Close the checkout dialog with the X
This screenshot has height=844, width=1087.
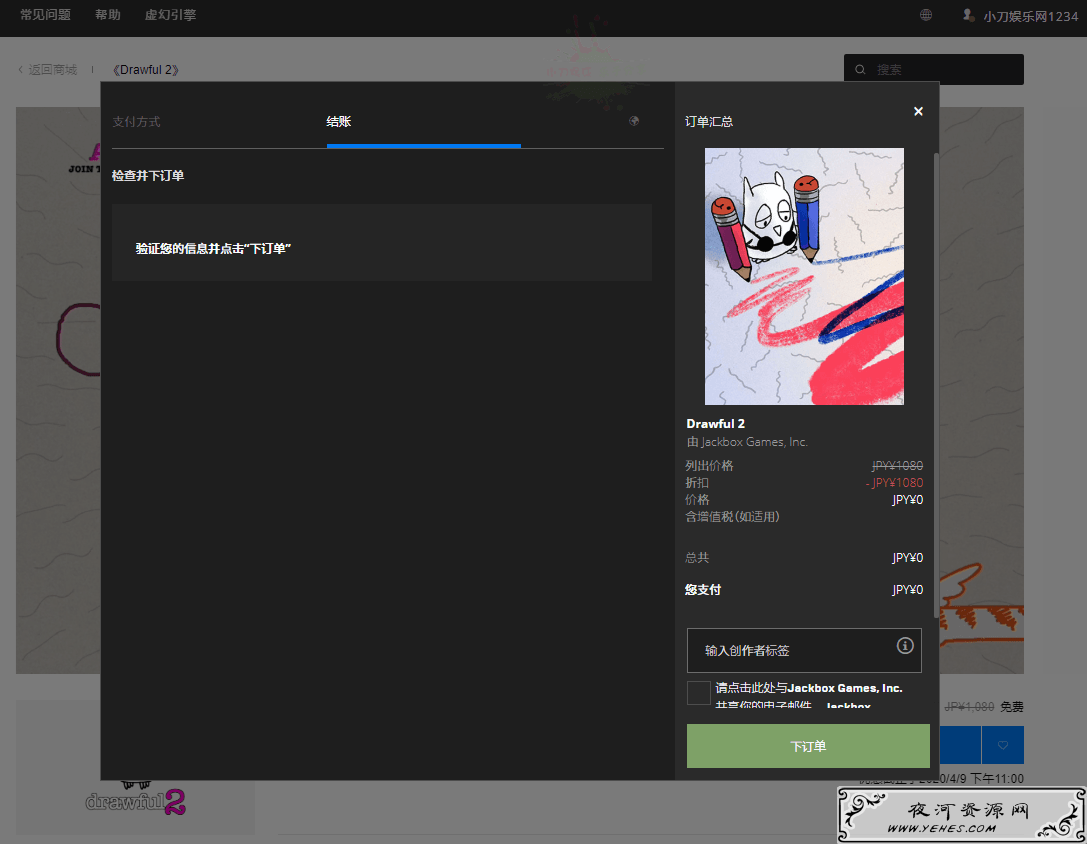(918, 111)
